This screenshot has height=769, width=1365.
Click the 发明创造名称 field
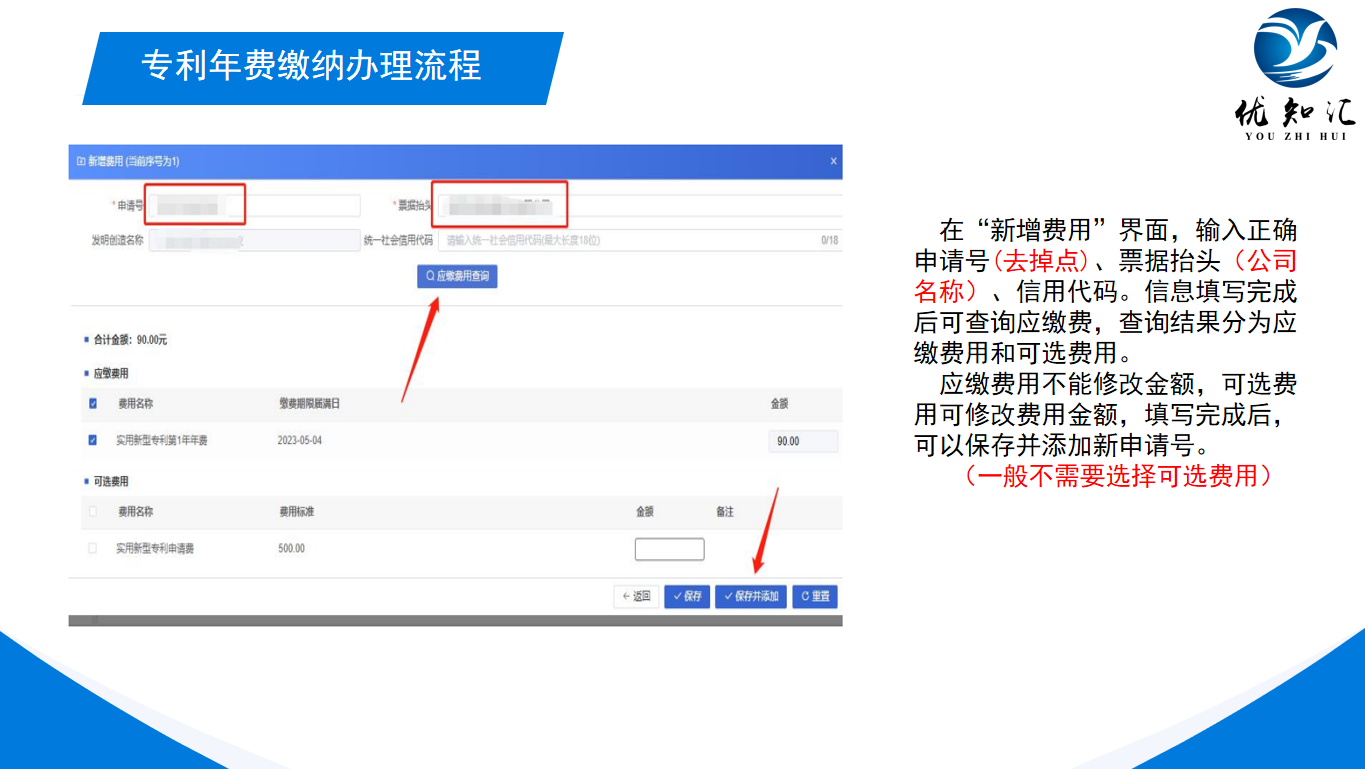pos(254,240)
